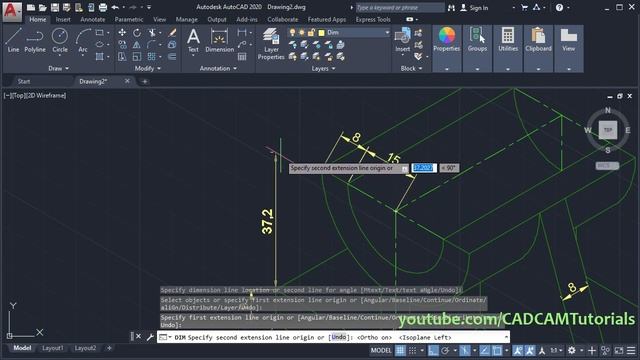Open the annotation scale 1:1 dropdown
This screenshot has height=360, width=640.
click(556, 351)
